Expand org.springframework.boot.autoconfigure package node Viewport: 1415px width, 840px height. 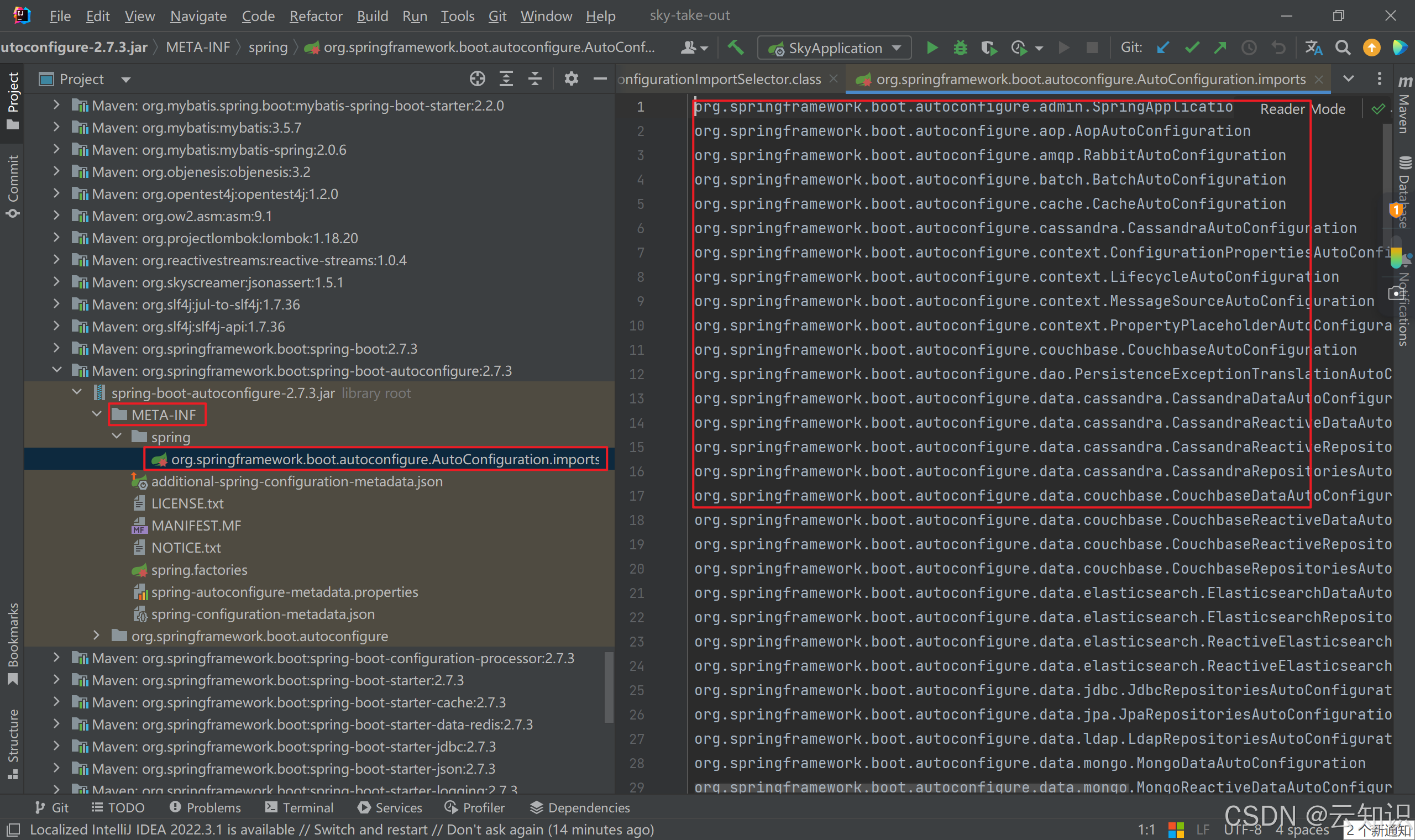97,636
